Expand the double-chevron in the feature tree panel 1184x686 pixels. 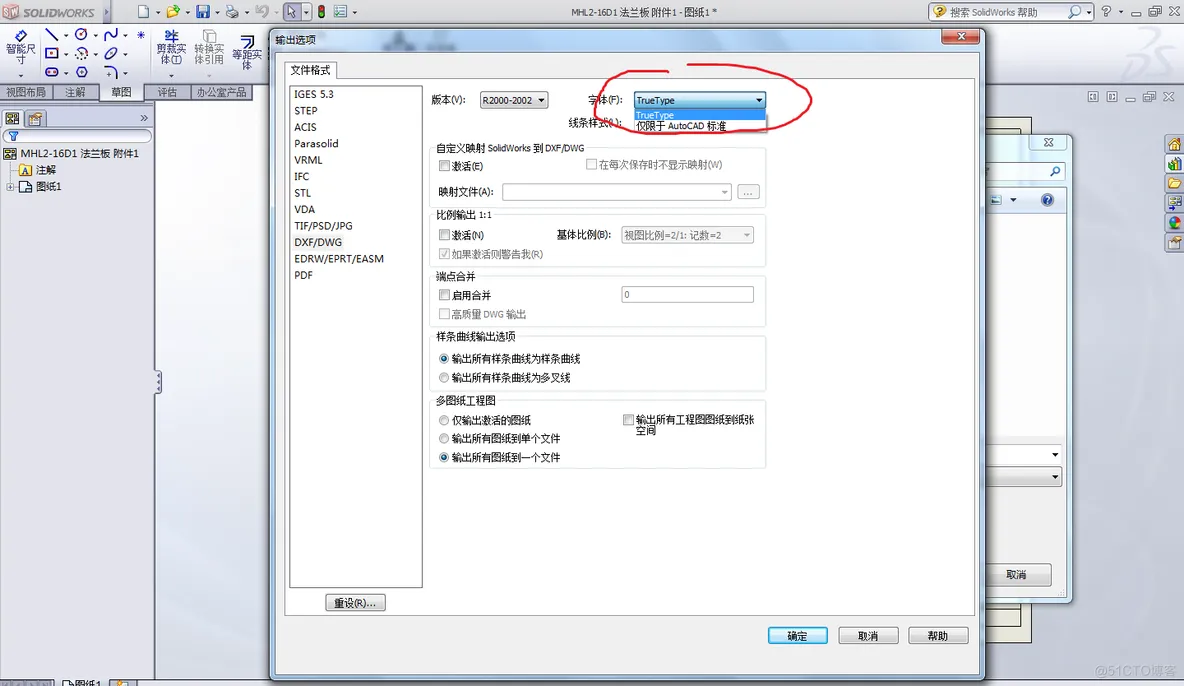coord(143,118)
